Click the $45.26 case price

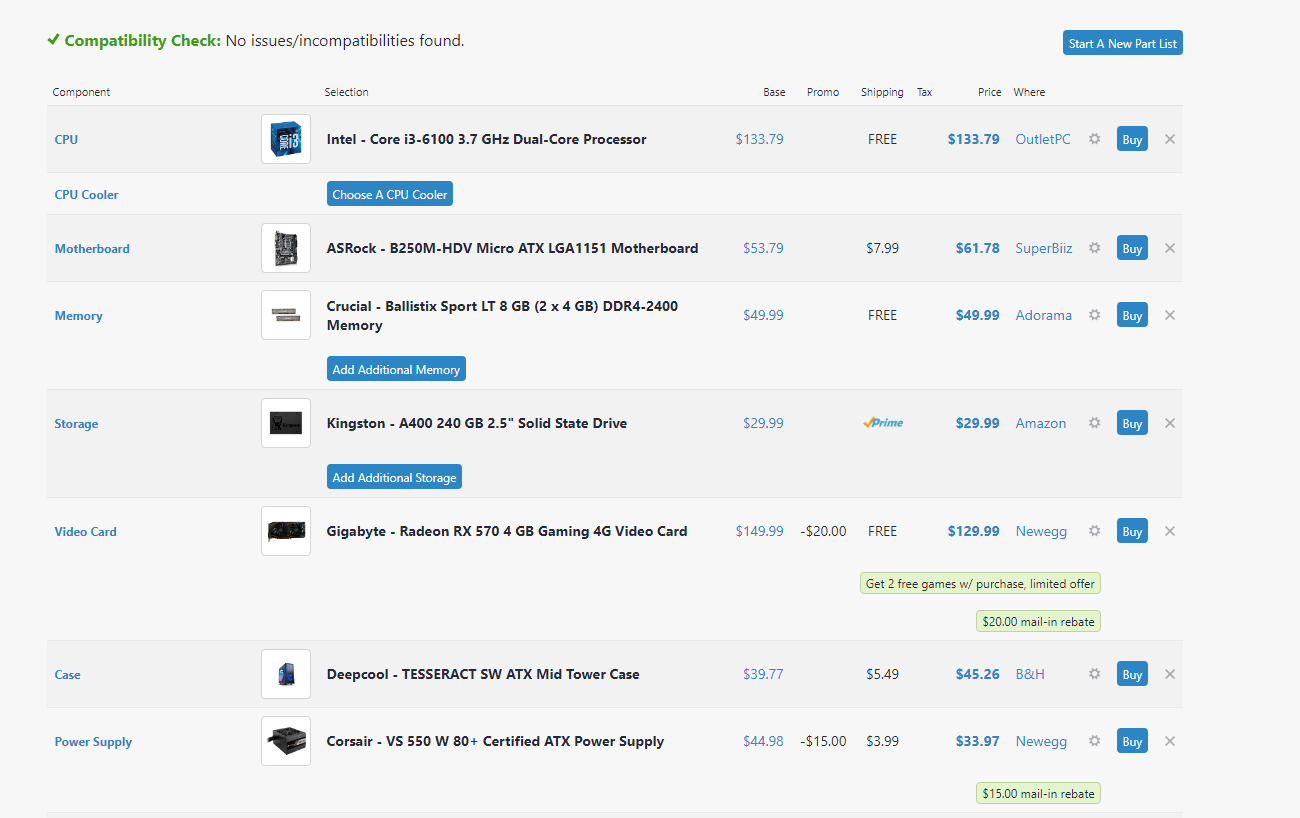[977, 674]
